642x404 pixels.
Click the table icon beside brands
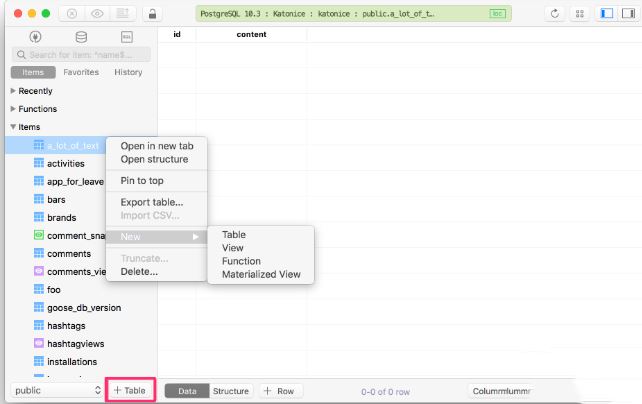point(38,217)
